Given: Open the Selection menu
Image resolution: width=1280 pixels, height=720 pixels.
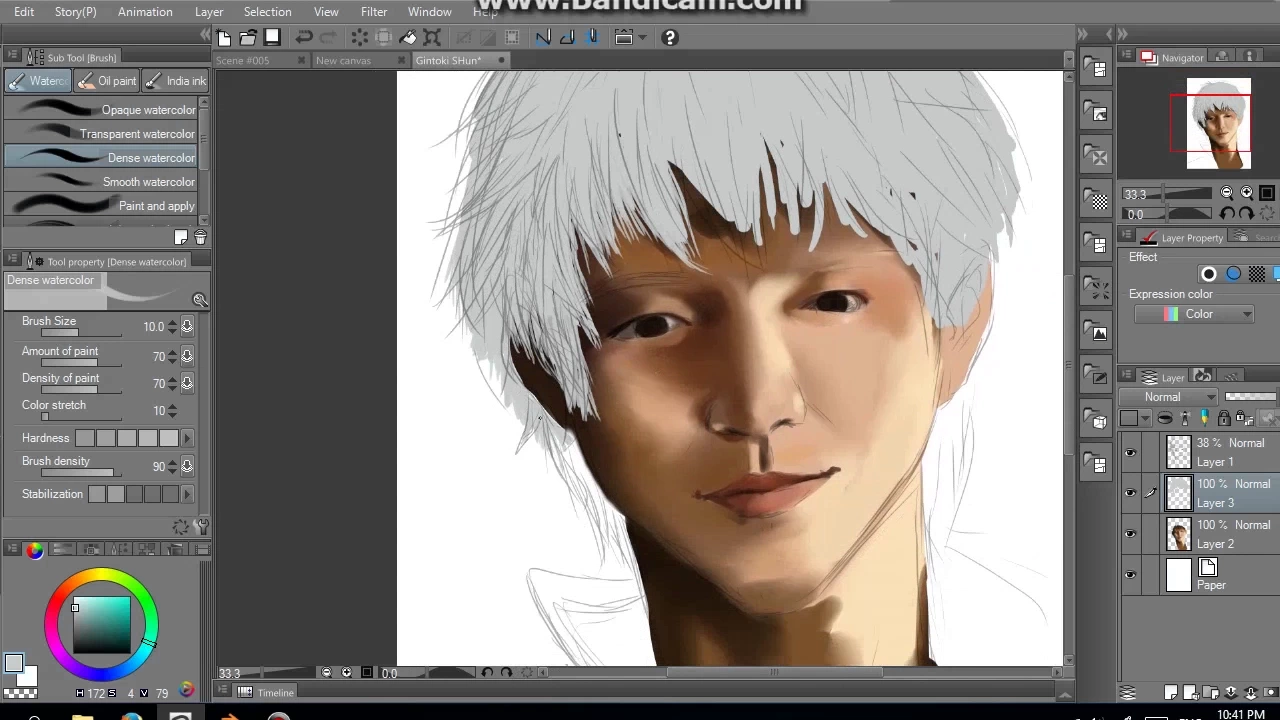Looking at the screenshot, I should point(268,12).
